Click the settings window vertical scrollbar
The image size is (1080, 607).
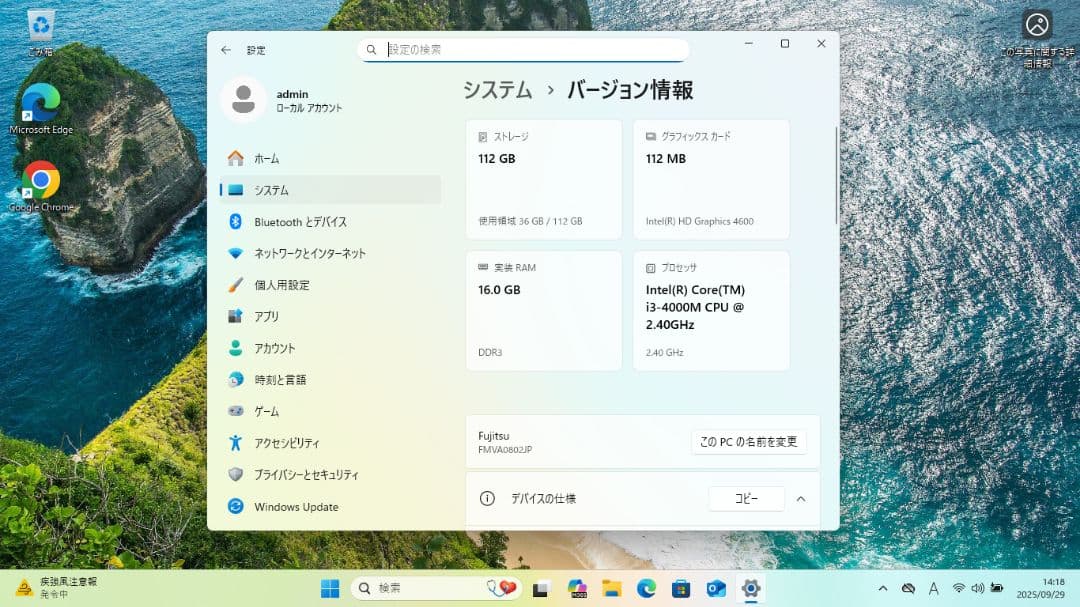(x=836, y=176)
